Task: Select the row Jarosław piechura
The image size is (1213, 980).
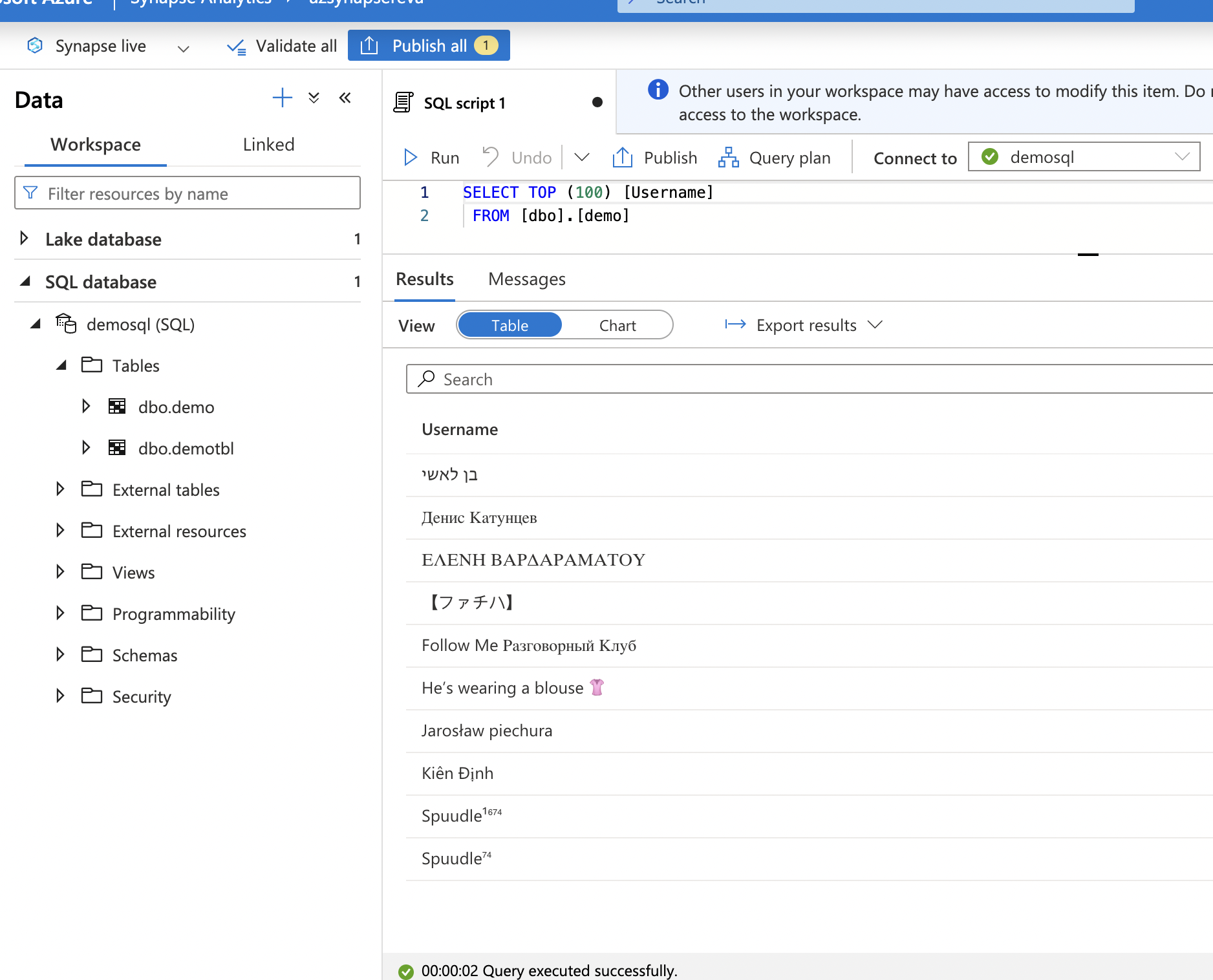Action: pyautogui.click(x=810, y=731)
